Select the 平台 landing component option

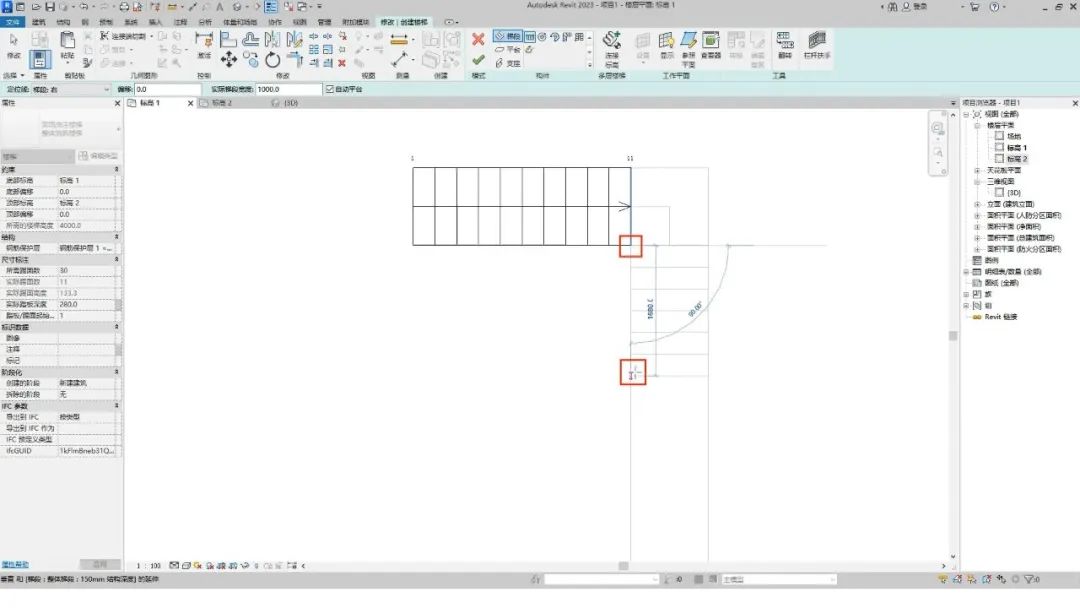point(508,49)
